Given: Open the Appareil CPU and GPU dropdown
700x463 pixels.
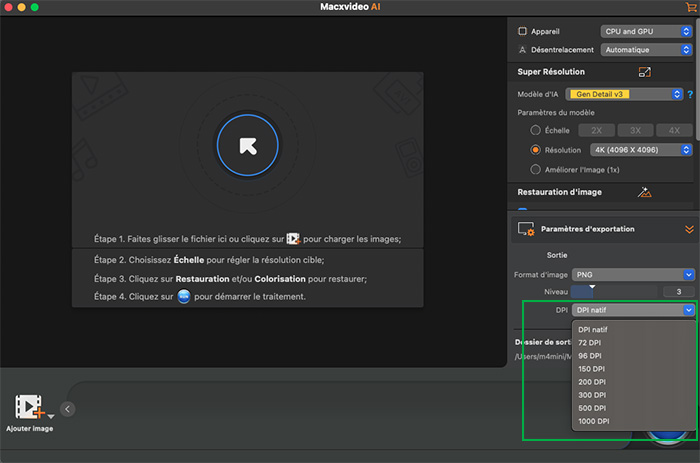Looking at the screenshot, I should (x=646, y=31).
